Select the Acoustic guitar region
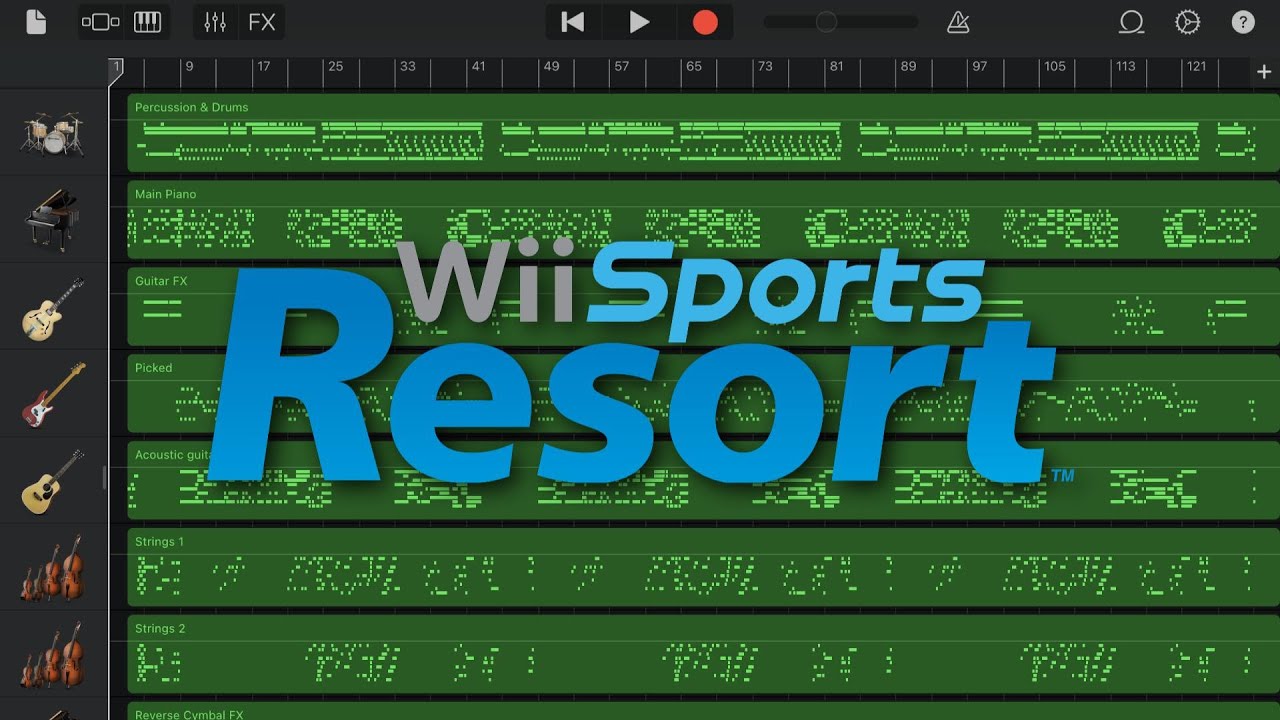The width and height of the screenshot is (1280, 720). pos(703,481)
